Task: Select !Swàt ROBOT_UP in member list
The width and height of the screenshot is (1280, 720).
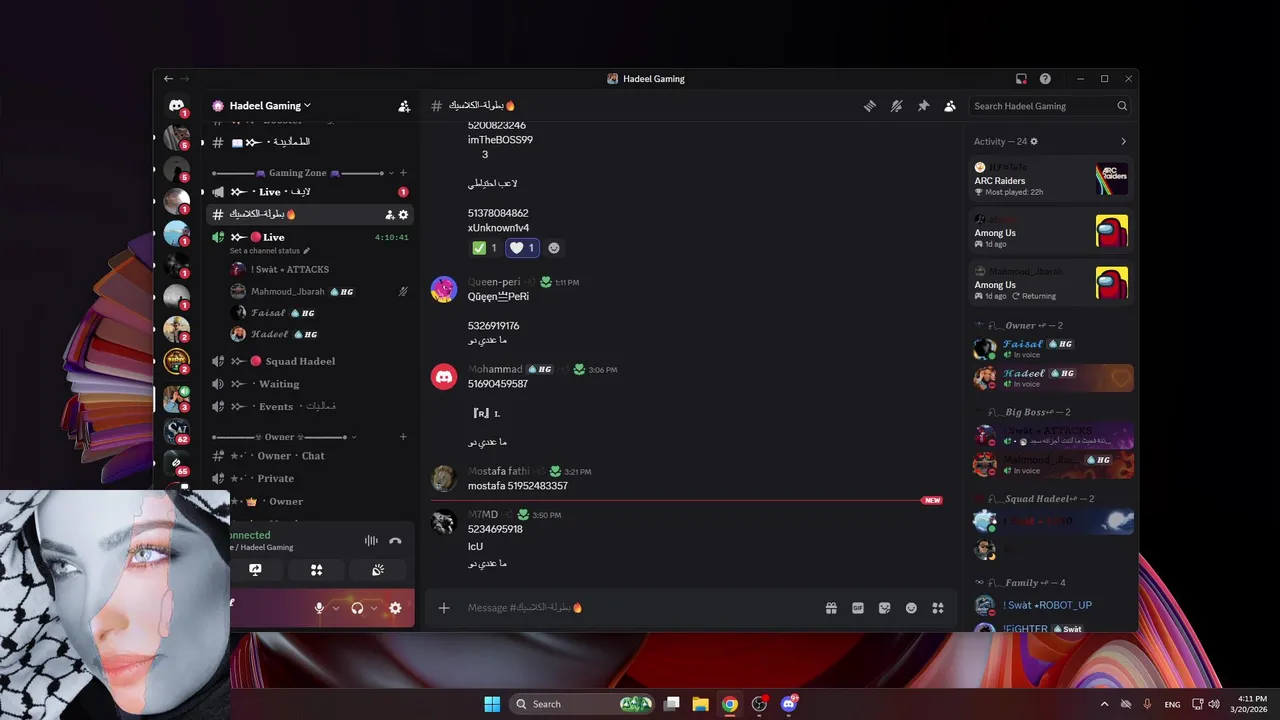Action: 1052,606
